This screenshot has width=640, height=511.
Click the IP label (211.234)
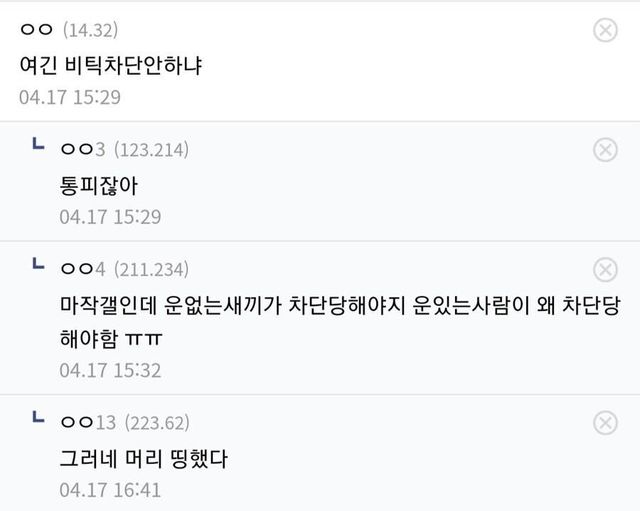pos(151,269)
